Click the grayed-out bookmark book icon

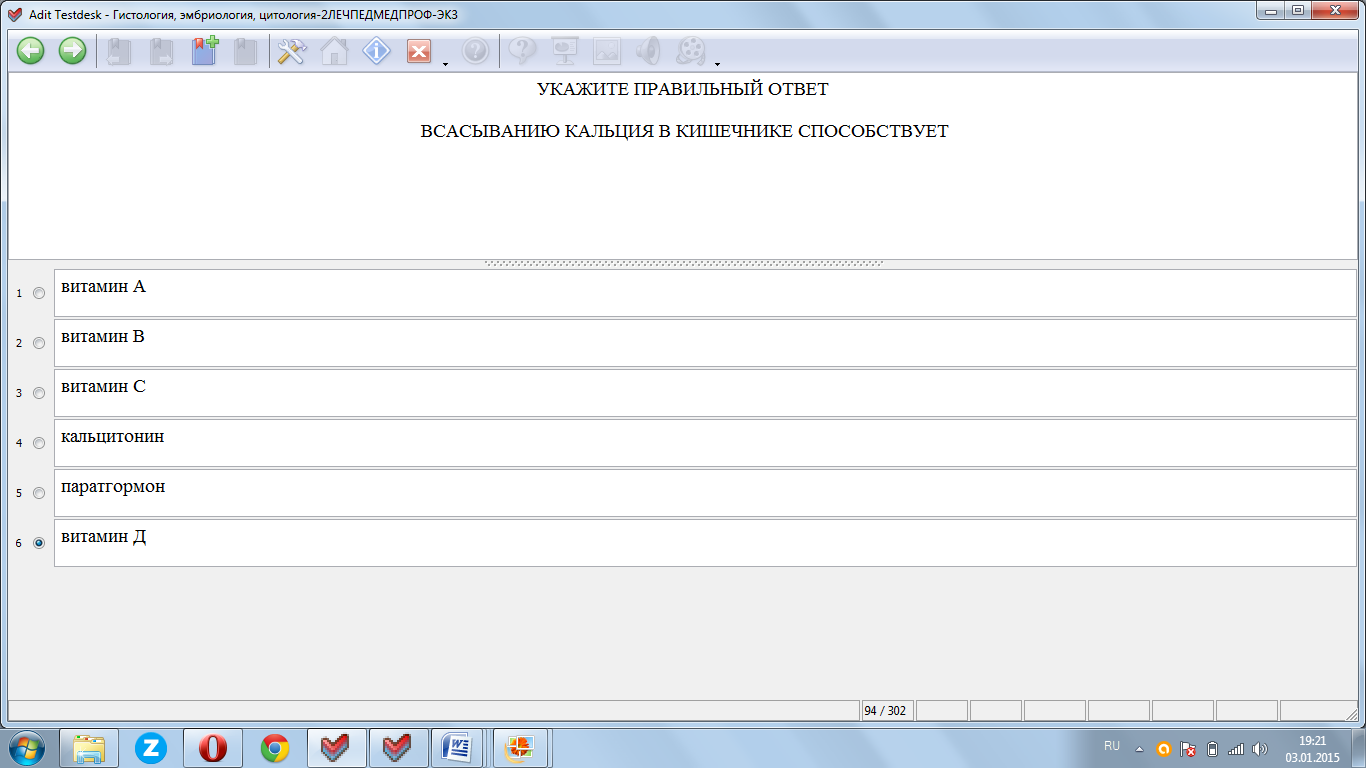245,51
